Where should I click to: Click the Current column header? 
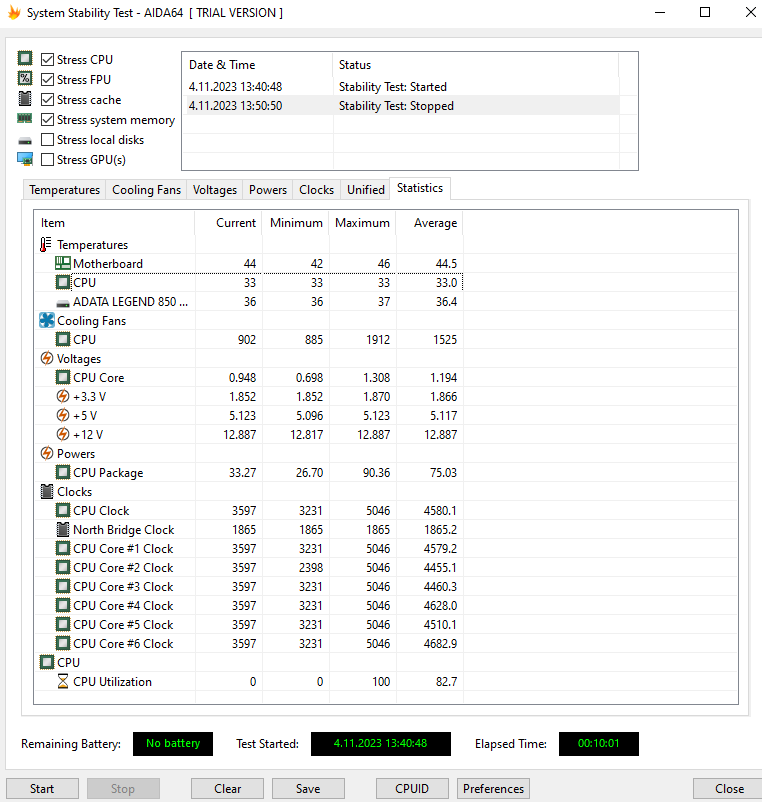coord(228,223)
